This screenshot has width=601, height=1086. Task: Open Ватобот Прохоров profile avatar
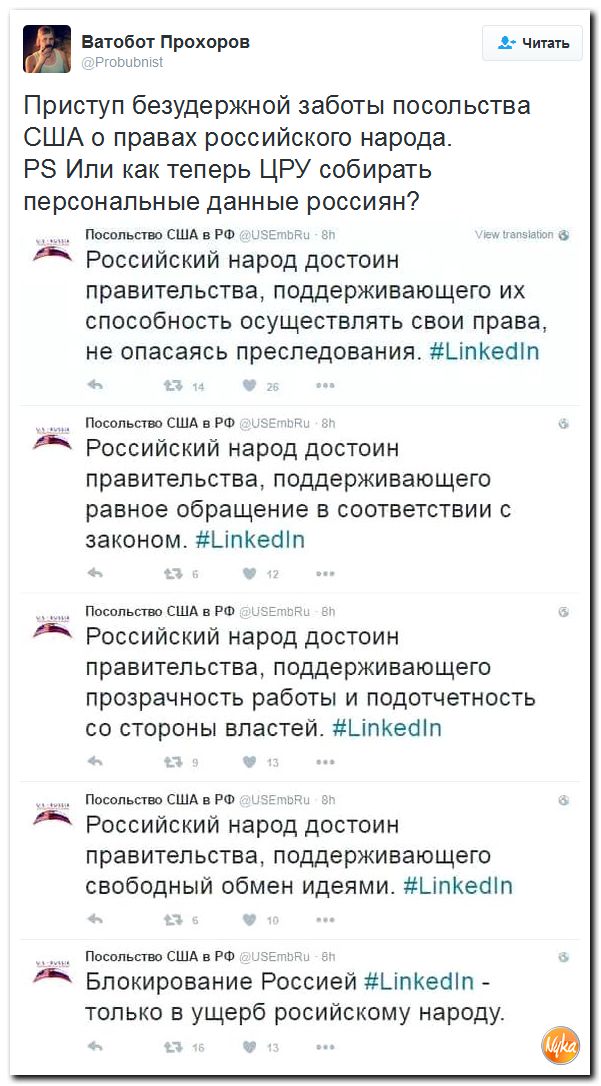point(47,48)
